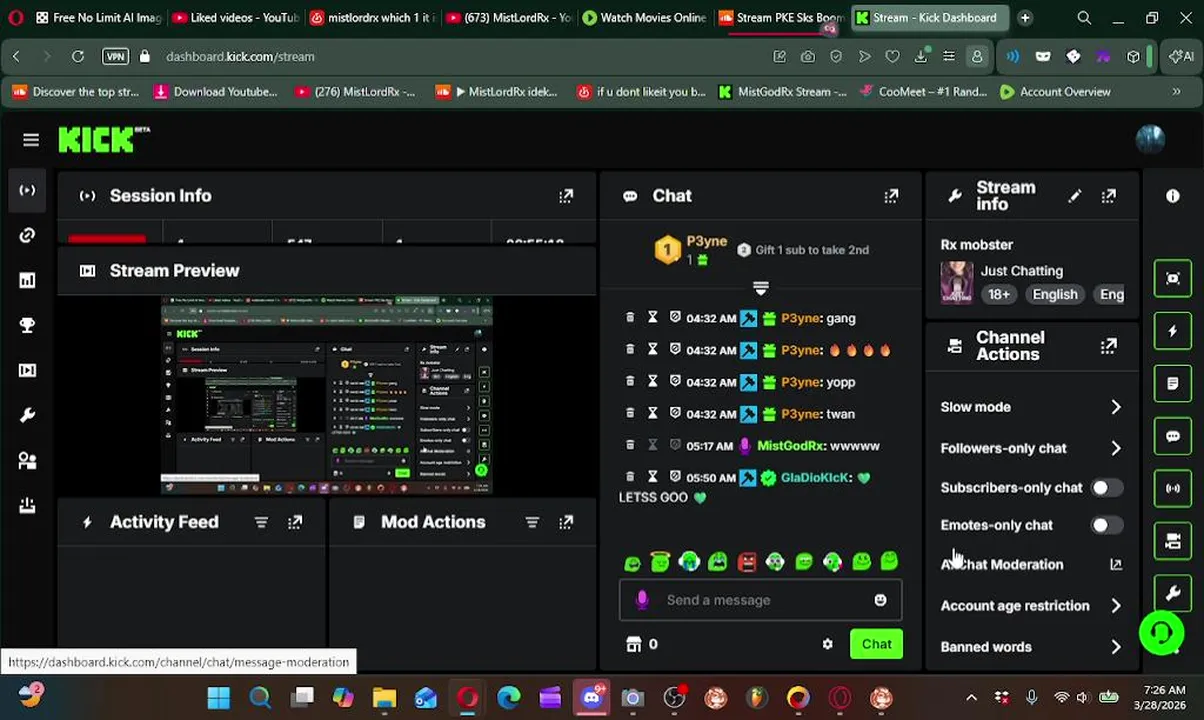The height and width of the screenshot is (720, 1204).
Task: Open a new browser tab
Action: click(x=1025, y=18)
